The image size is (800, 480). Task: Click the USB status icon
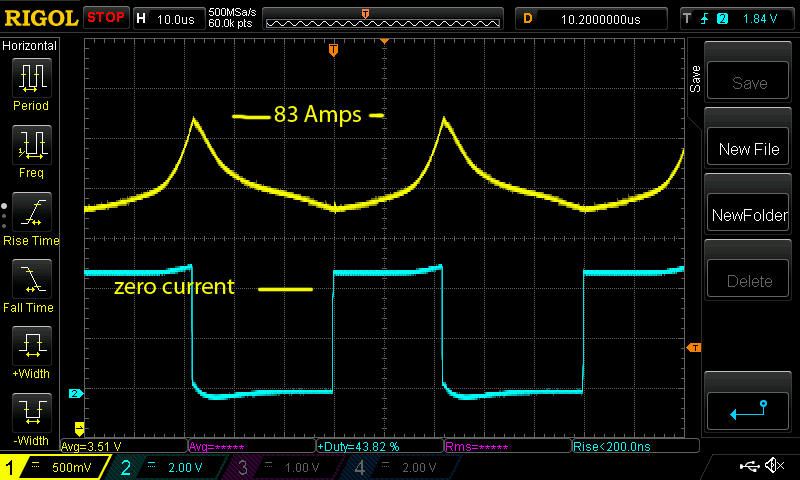pos(750,466)
